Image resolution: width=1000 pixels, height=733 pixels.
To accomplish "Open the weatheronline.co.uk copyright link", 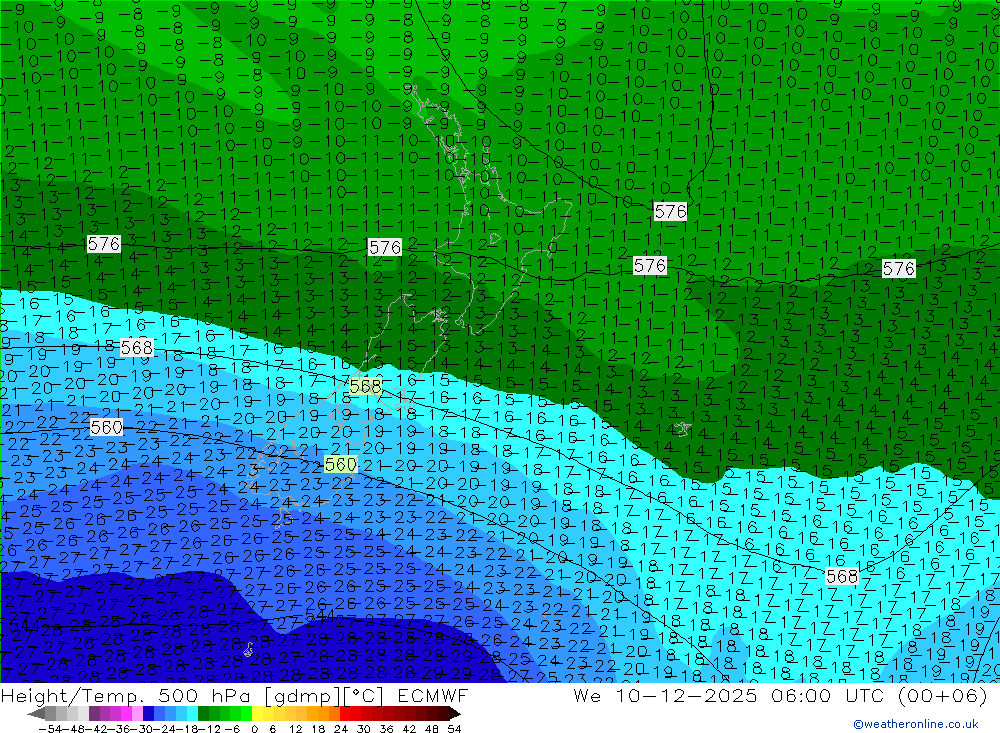I will [x=915, y=724].
